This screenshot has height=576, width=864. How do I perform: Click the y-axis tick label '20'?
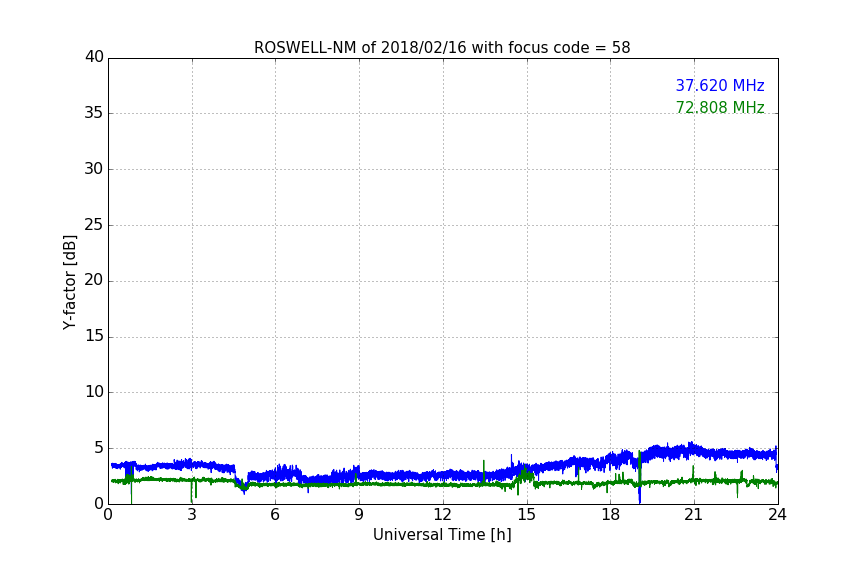coord(94,280)
